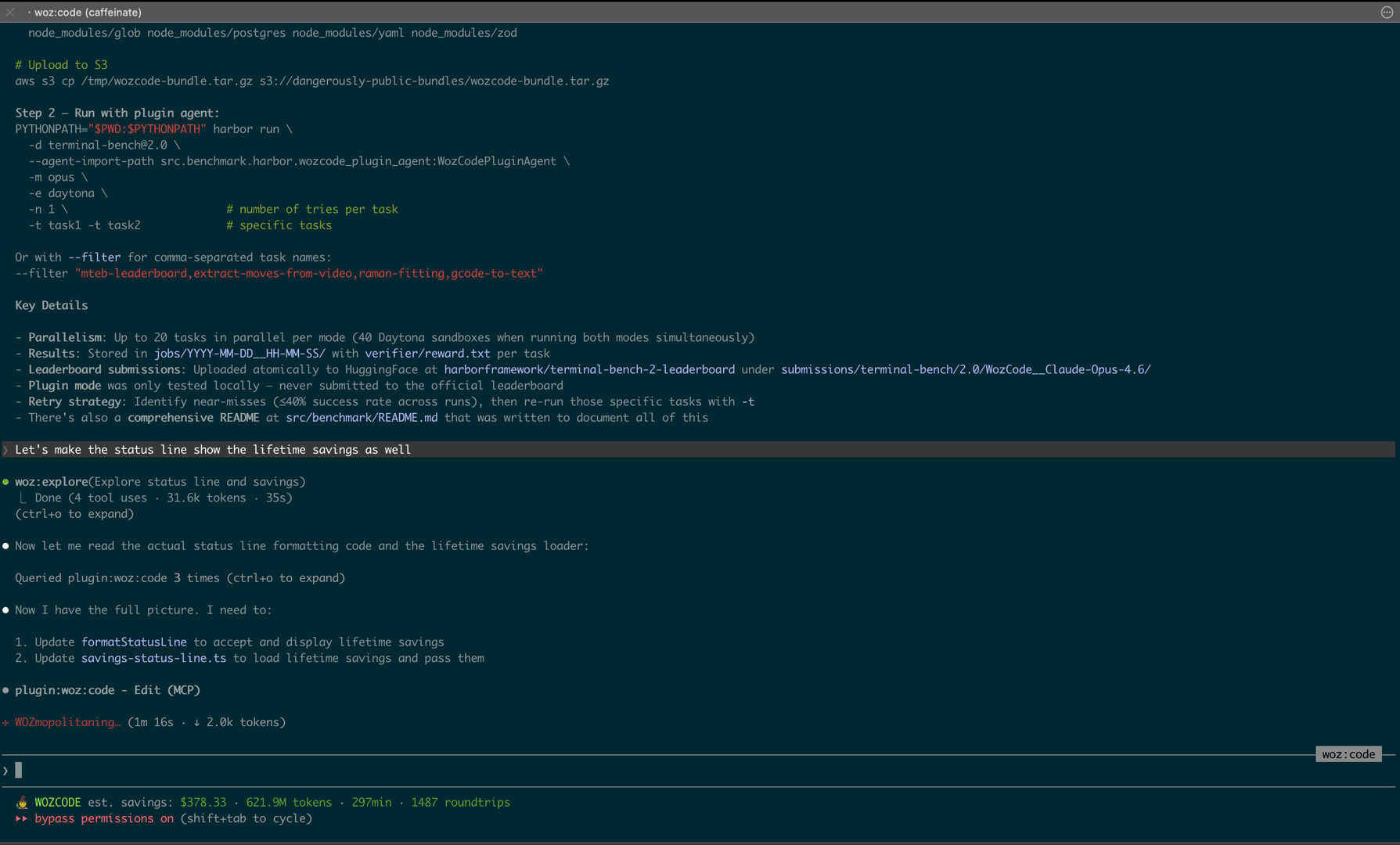The width and height of the screenshot is (1400, 845).
Task: Click '# number of tries per task' comment
Action: click(x=312, y=210)
